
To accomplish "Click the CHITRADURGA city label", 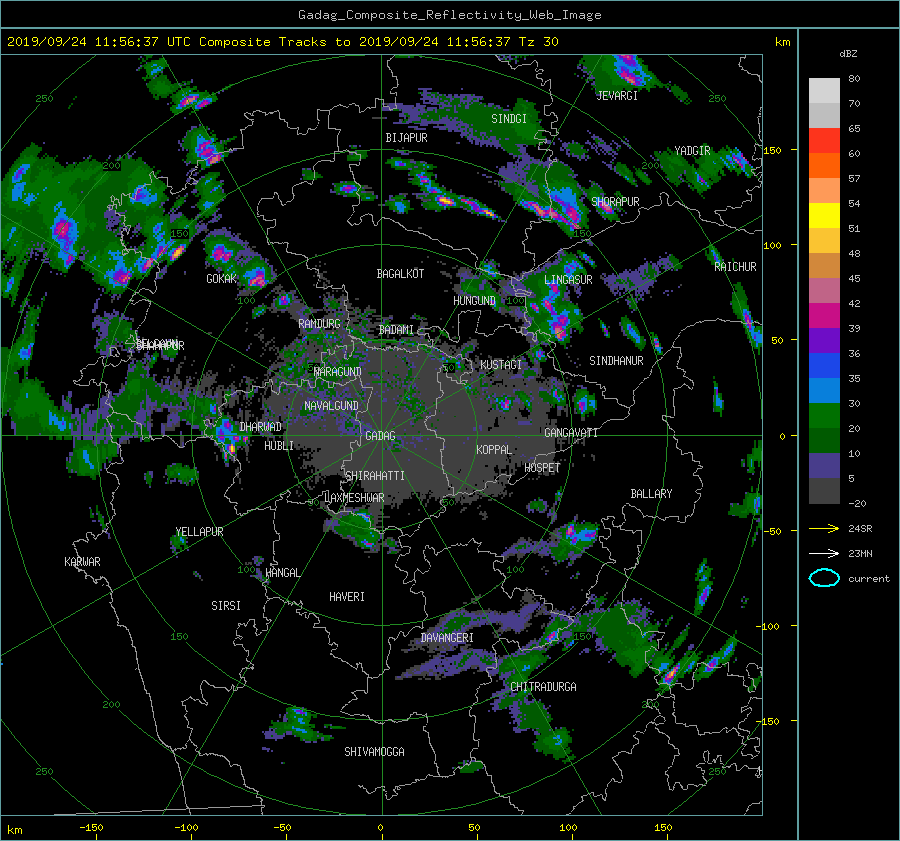I will [543, 687].
